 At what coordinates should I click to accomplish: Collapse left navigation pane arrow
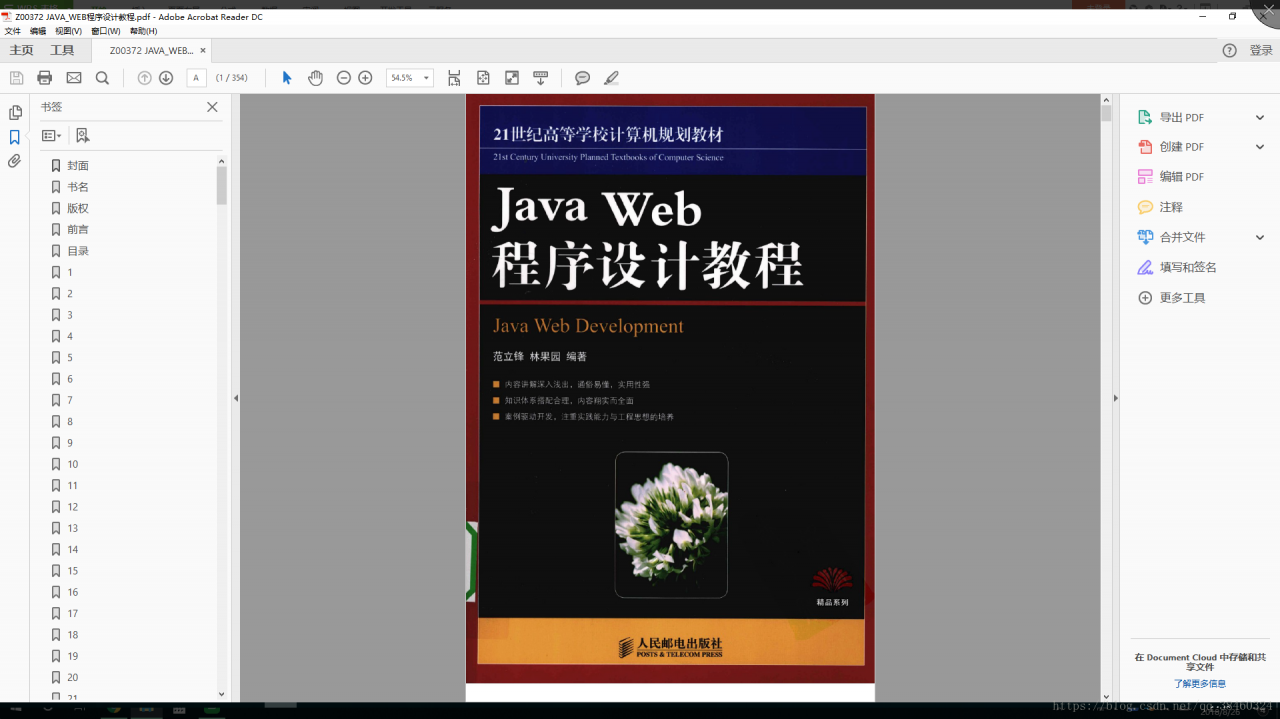(236, 398)
